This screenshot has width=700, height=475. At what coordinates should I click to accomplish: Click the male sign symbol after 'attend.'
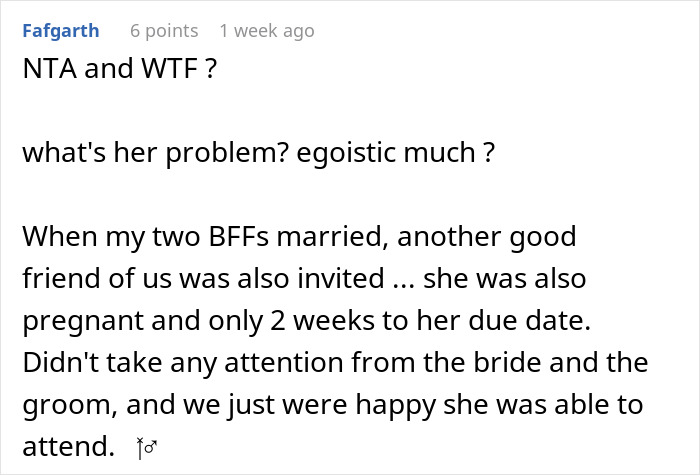click(x=151, y=446)
